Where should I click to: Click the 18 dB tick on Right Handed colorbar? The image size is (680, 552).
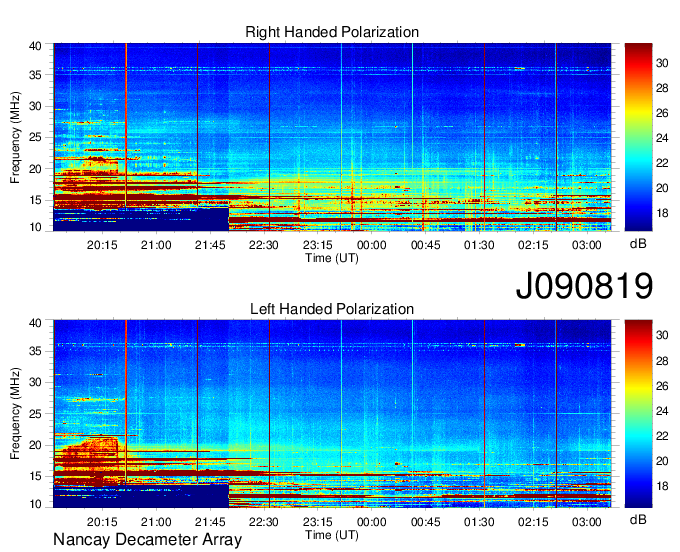[x=662, y=213]
